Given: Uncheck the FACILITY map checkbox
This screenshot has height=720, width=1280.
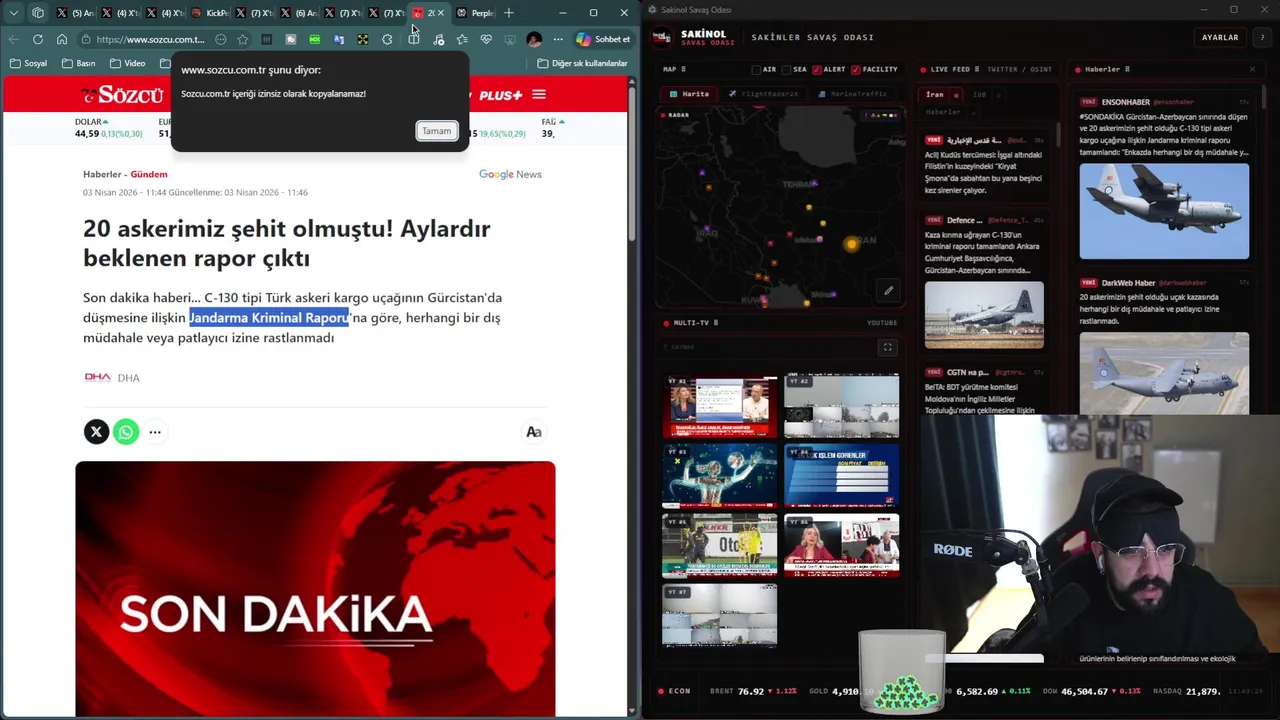Looking at the screenshot, I should [855, 70].
